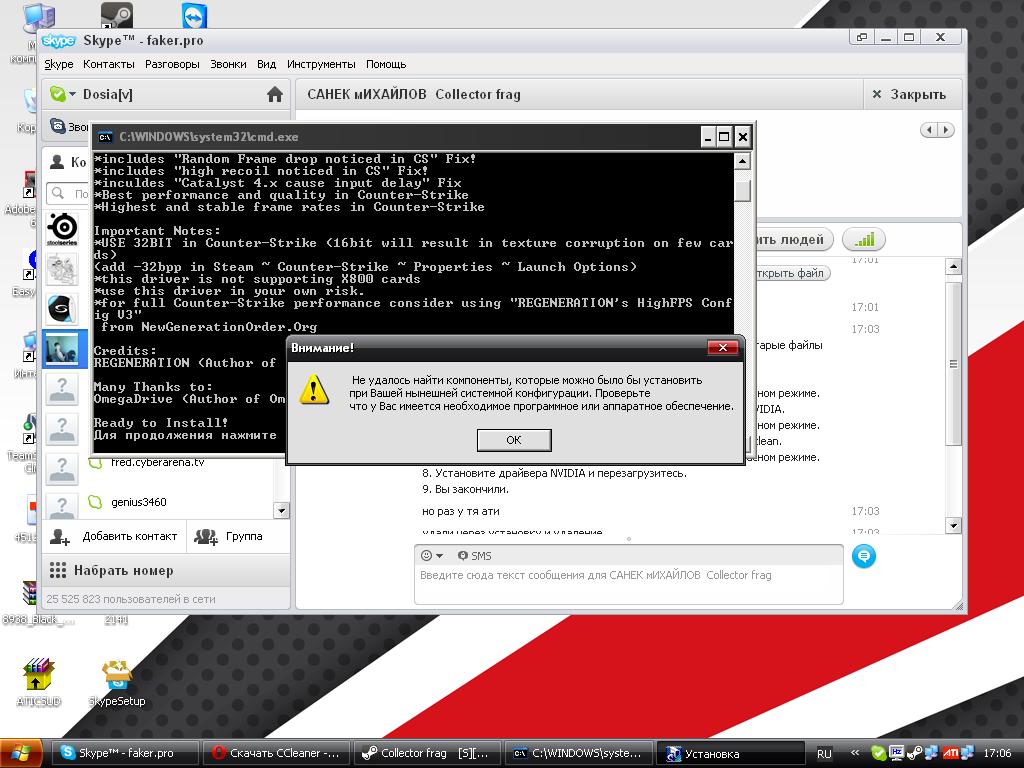This screenshot has width=1024, height=768.
Task: Expand hidden tray icons chevron
Action: (854, 753)
